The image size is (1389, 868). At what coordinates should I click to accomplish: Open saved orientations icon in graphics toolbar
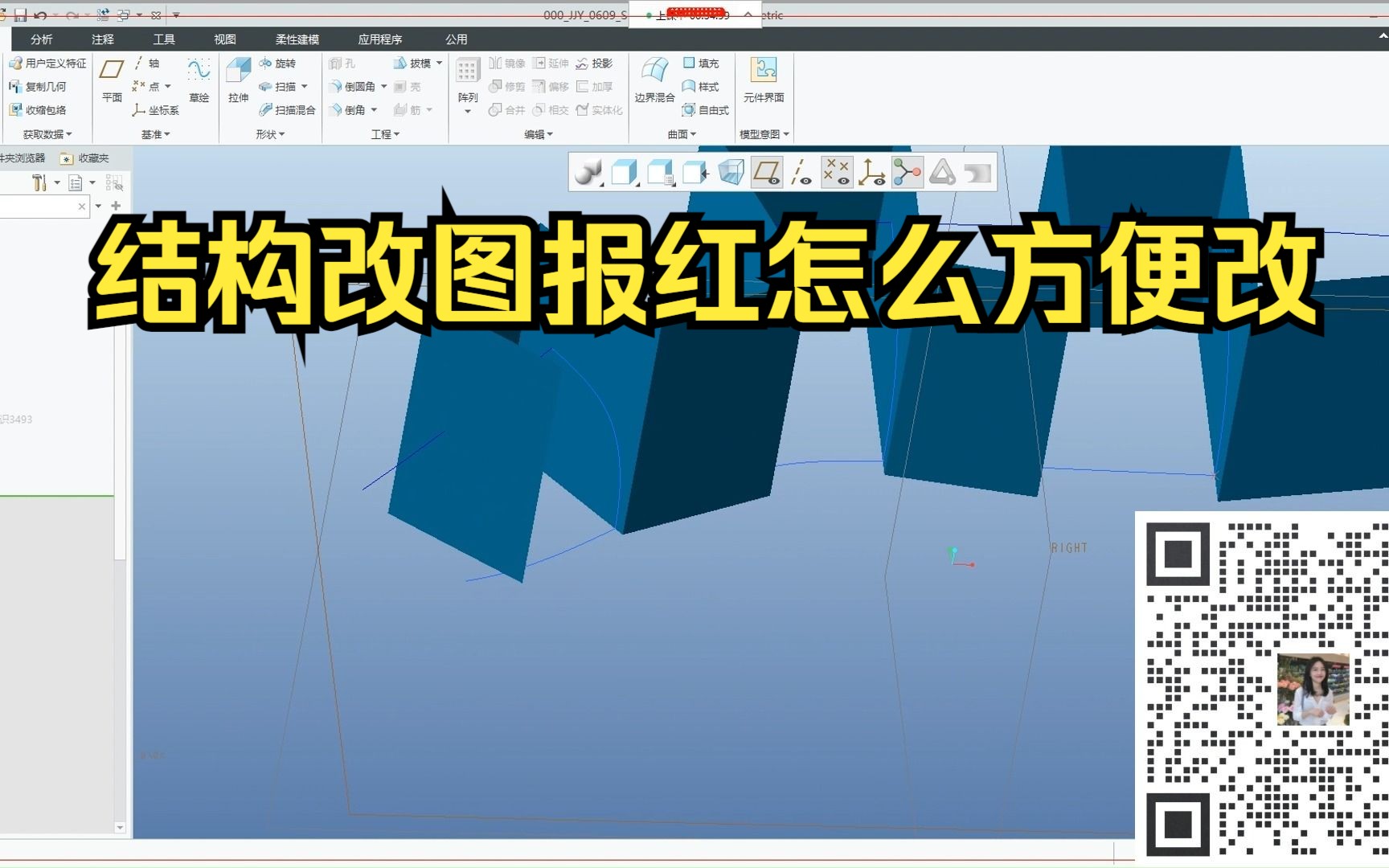[660, 172]
